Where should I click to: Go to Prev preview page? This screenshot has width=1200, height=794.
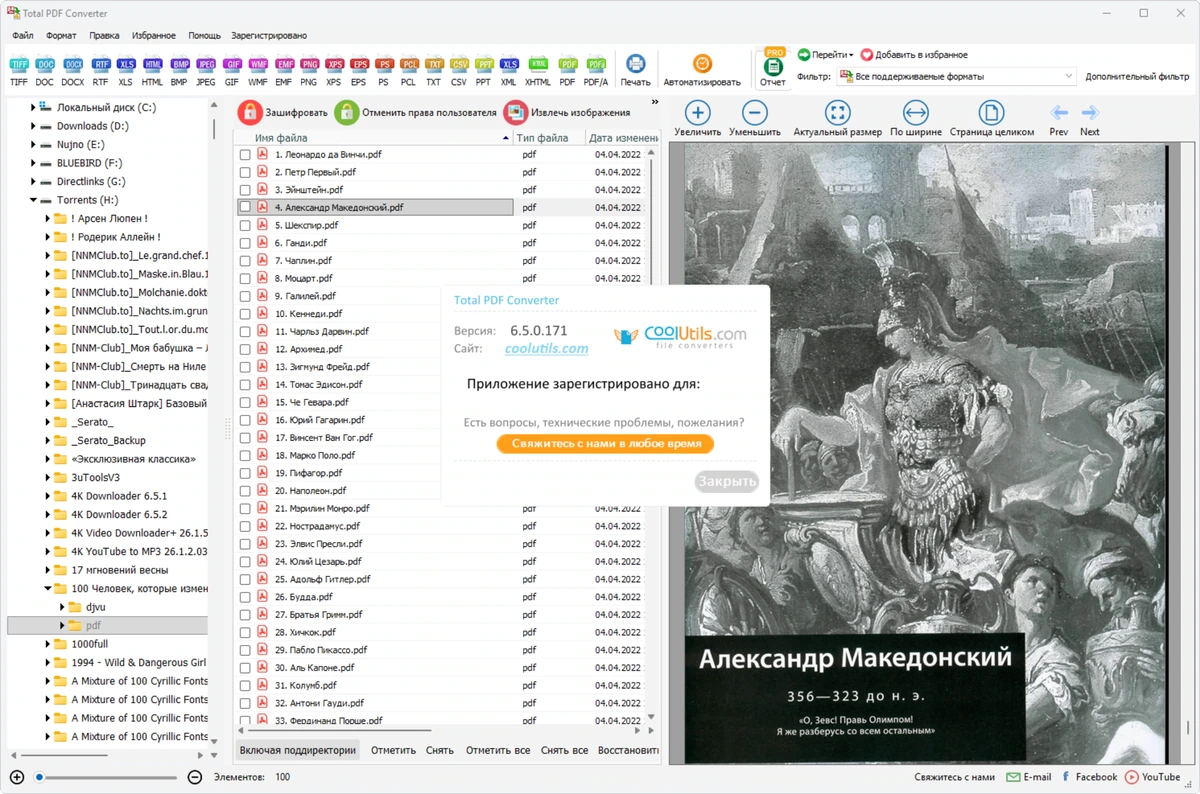1059,118
